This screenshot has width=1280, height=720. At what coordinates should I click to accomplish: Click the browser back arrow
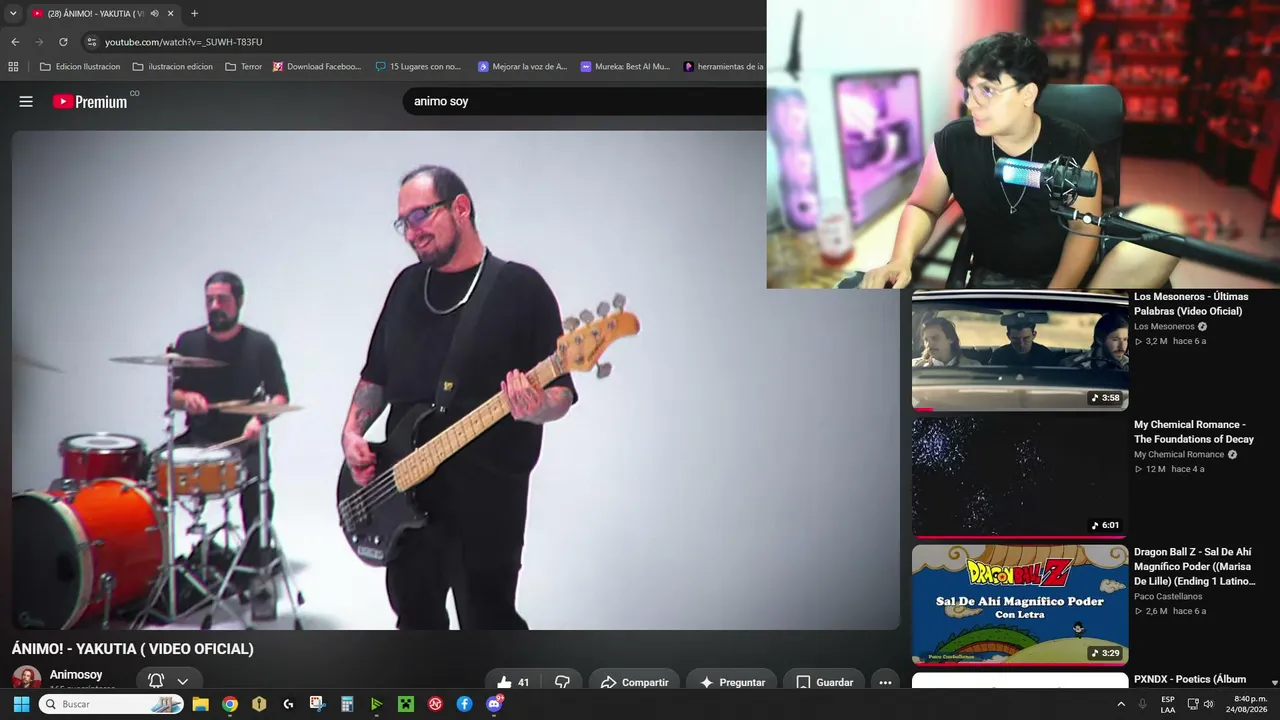coord(15,42)
